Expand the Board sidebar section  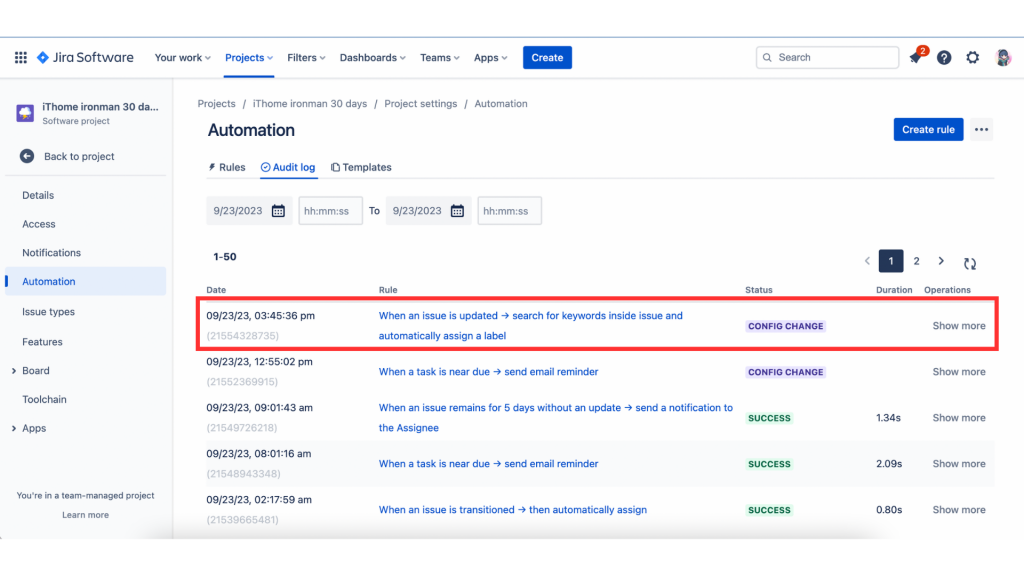coord(14,371)
